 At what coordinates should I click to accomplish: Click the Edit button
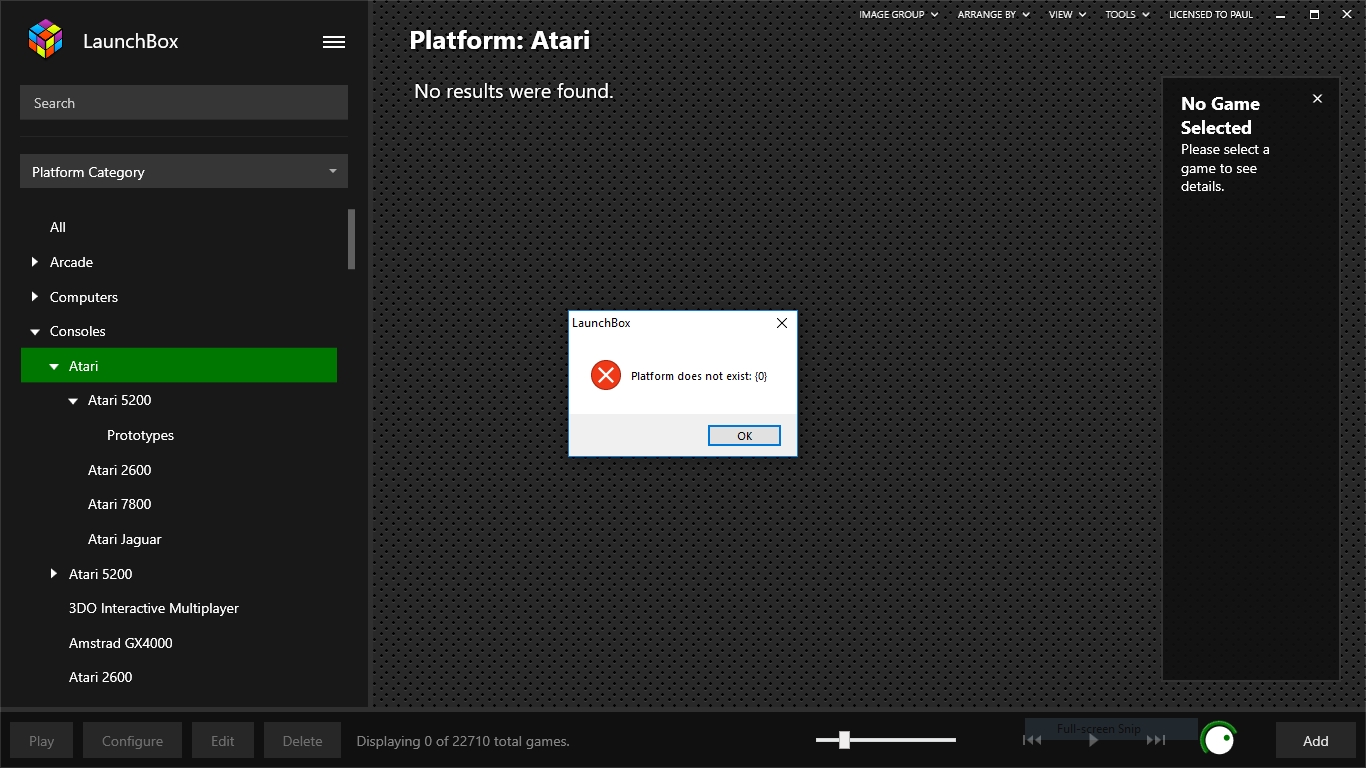(223, 741)
